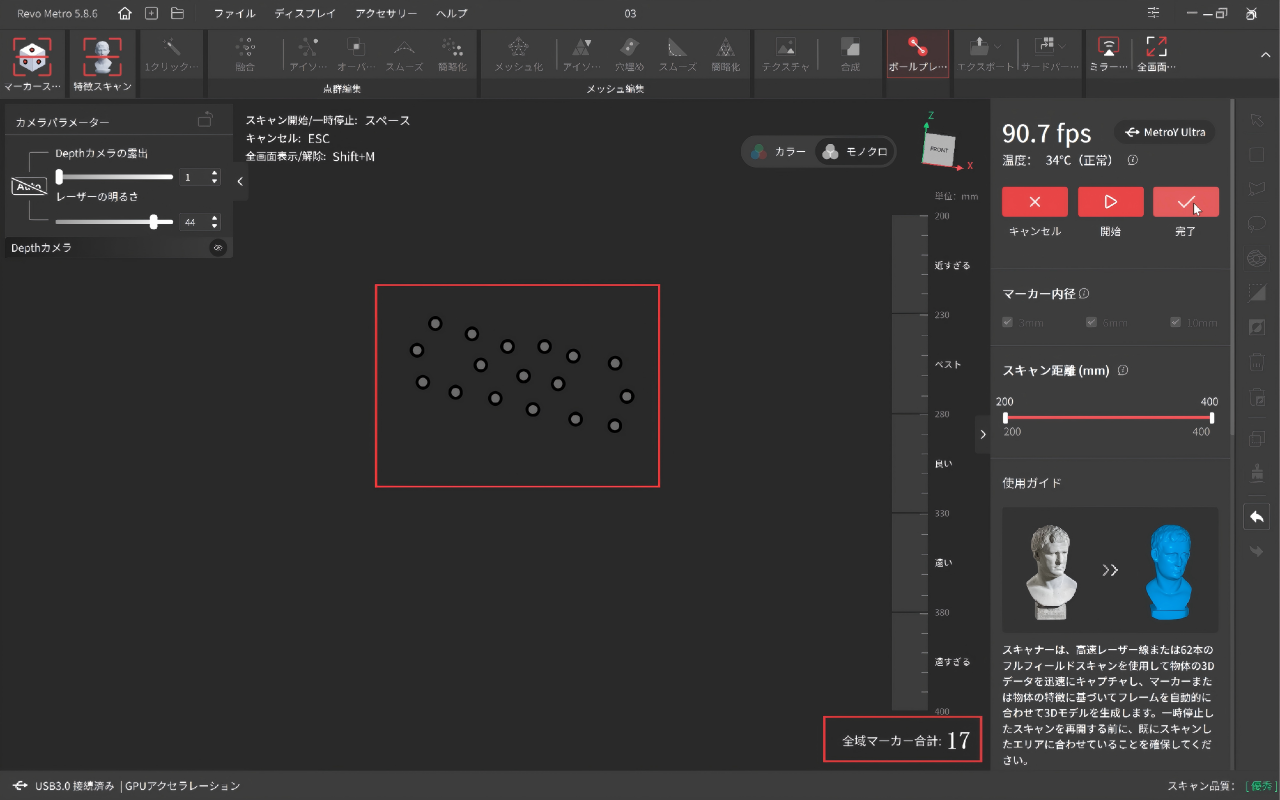
Task: Toggle the 10mm marker diameter checkbox
Action: point(1175,323)
